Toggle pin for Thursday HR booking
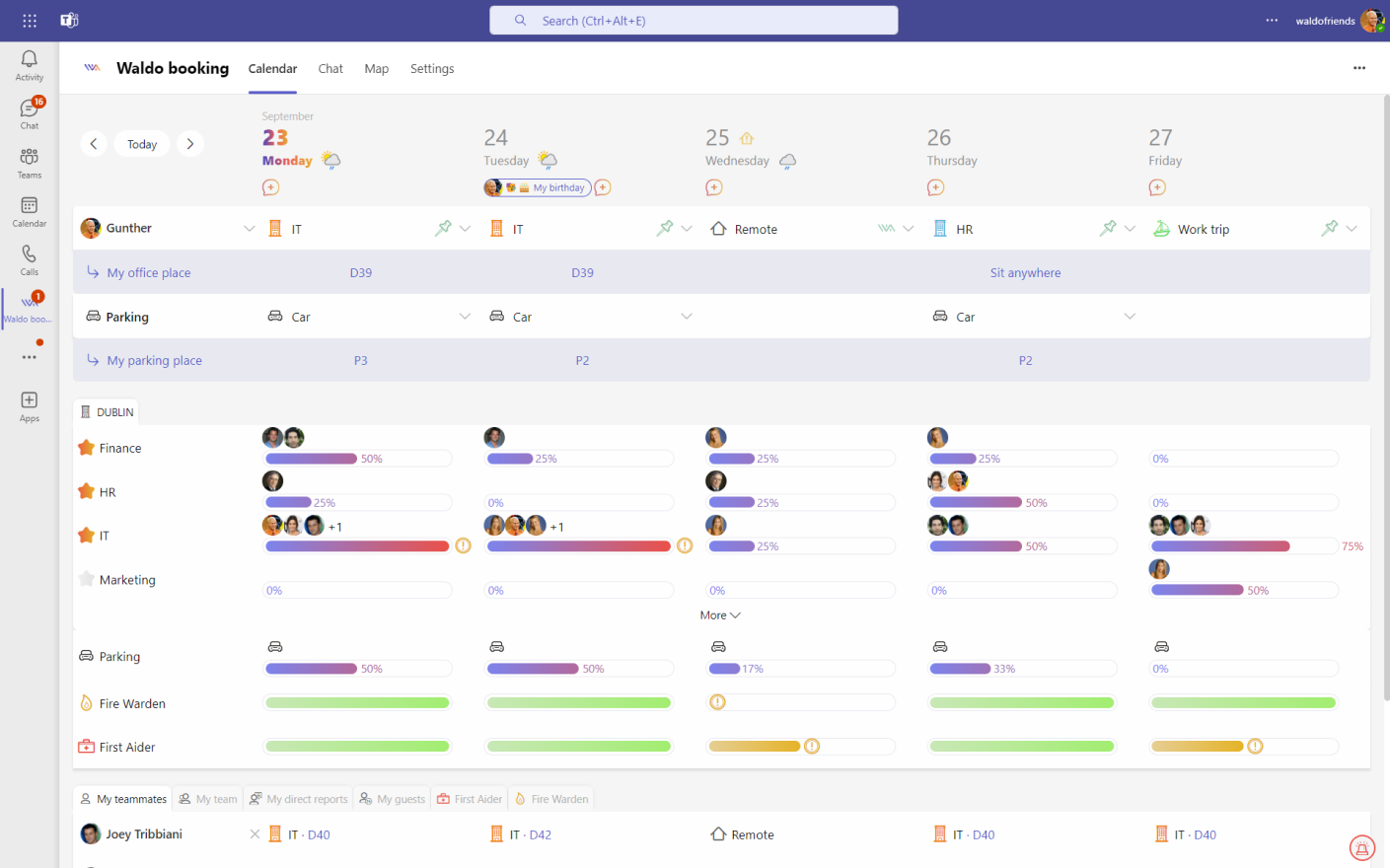The height and width of the screenshot is (868, 1390). click(1108, 228)
